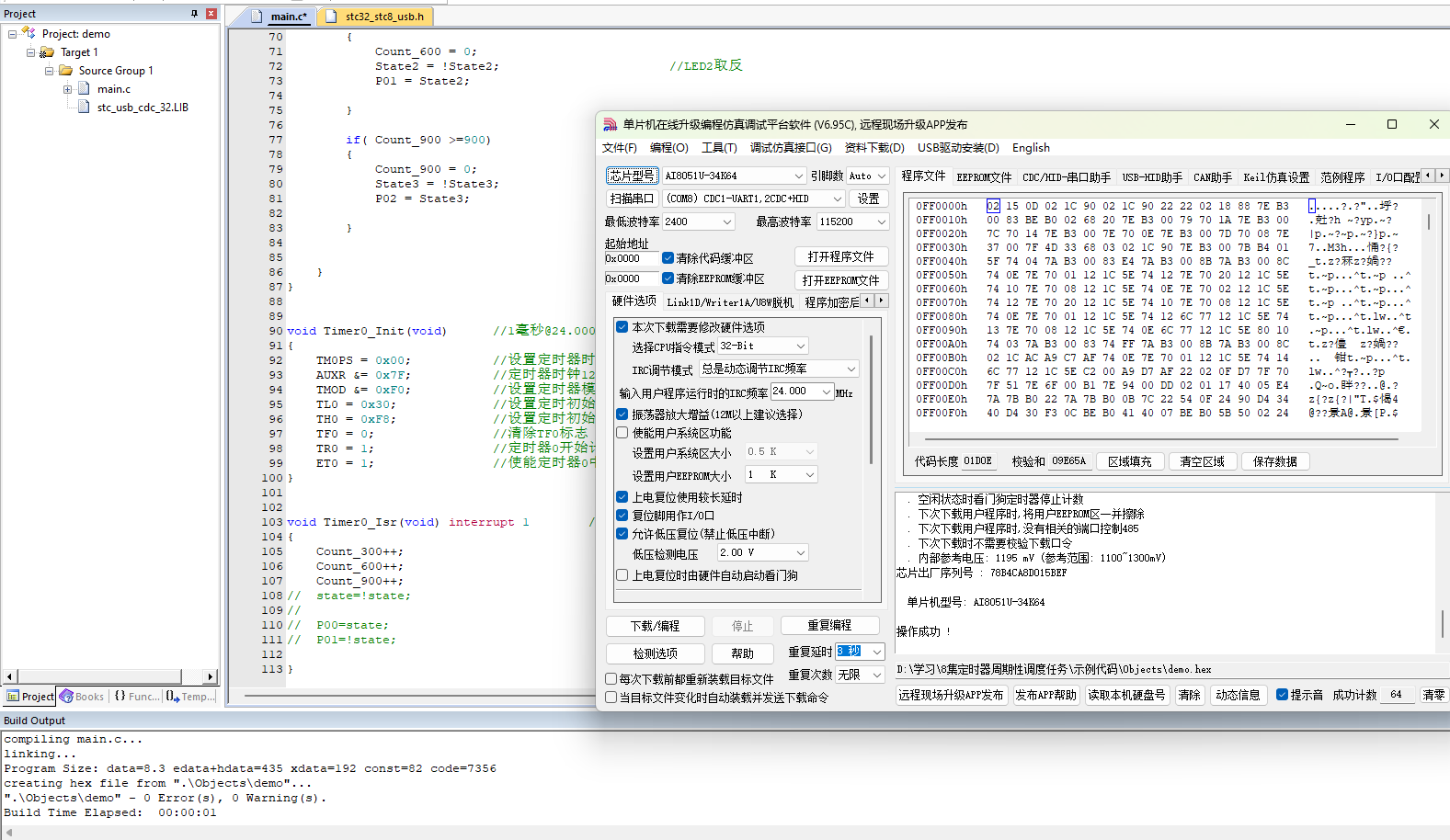The image size is (1450, 840).
Task: Click the right scroll arrow of program file tabs
Action: click(x=1442, y=176)
